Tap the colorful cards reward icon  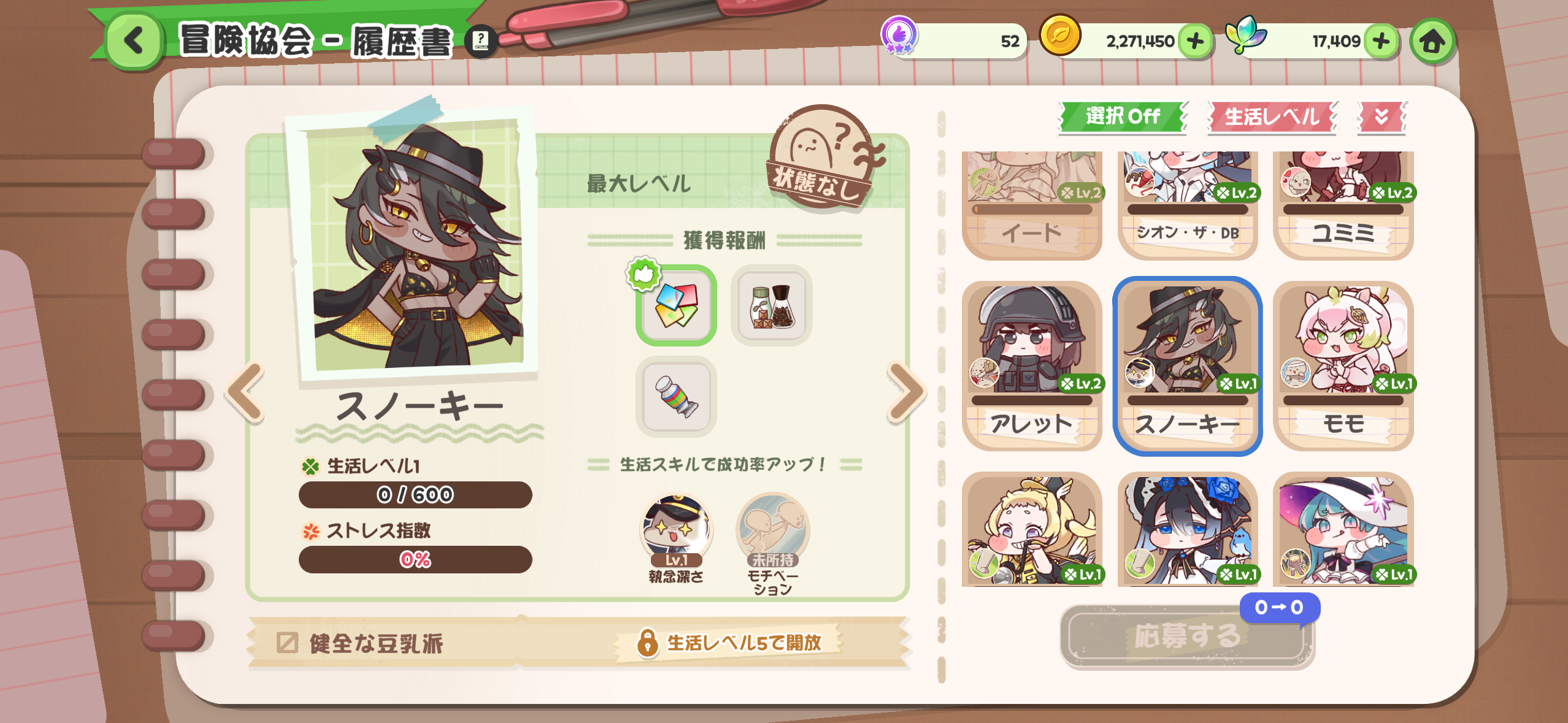(x=676, y=305)
